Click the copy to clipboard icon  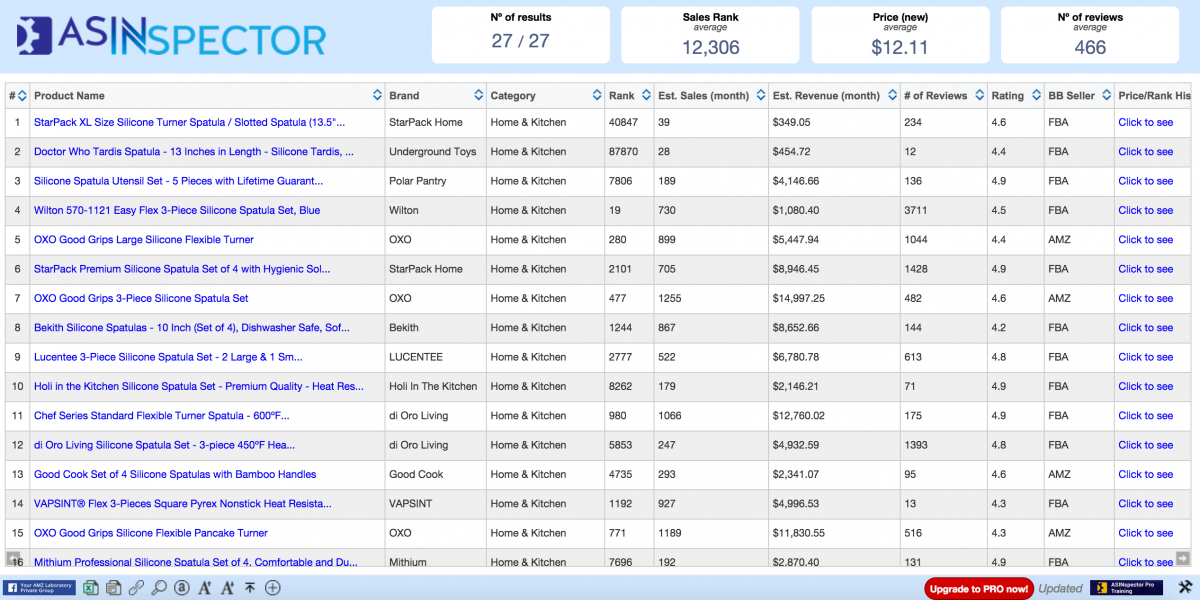coord(113,588)
